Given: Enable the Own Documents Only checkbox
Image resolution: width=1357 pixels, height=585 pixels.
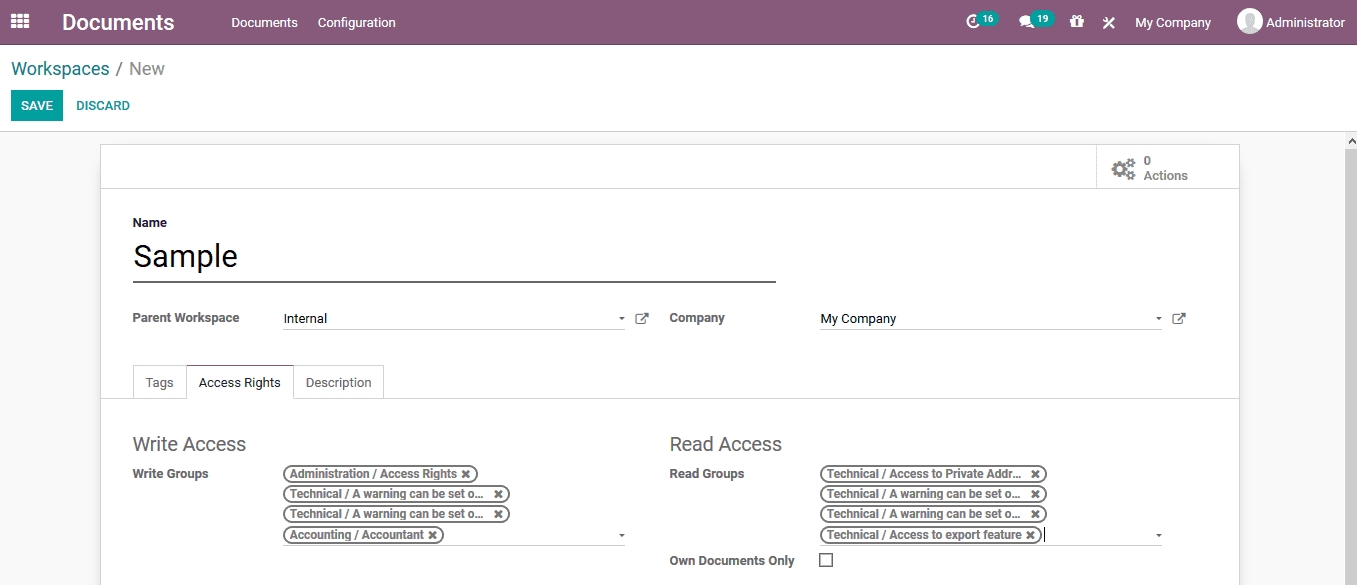Looking at the screenshot, I should coord(826,560).
